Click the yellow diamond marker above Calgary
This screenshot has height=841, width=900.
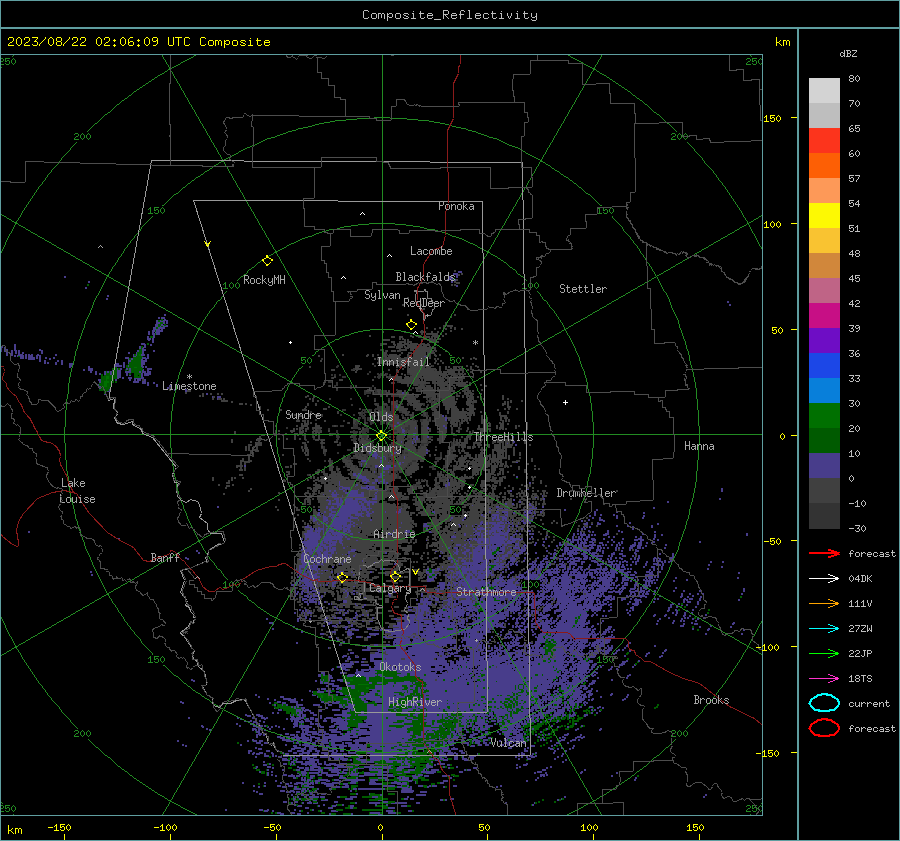coord(395,576)
